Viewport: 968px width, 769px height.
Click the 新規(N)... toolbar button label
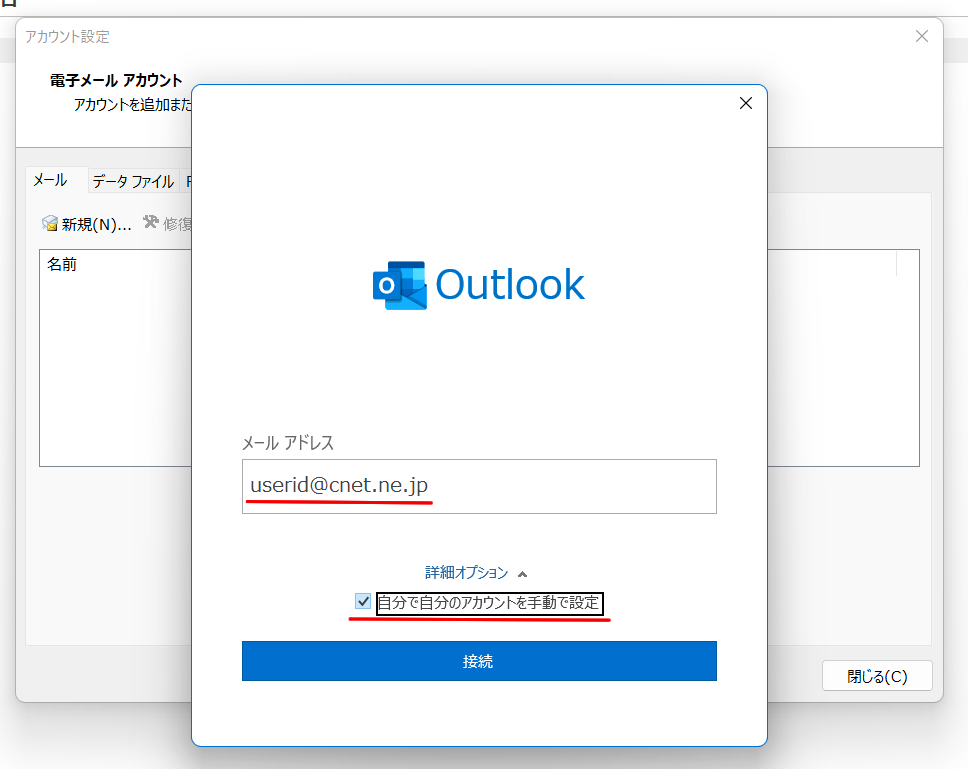point(97,224)
